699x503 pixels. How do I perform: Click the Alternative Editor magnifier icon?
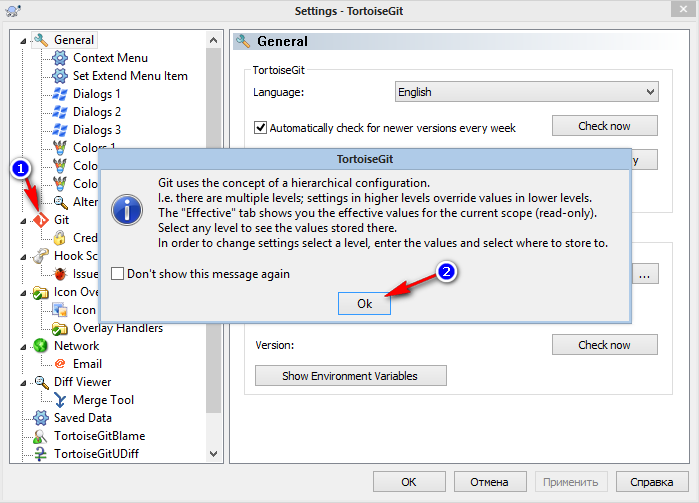click(60, 202)
